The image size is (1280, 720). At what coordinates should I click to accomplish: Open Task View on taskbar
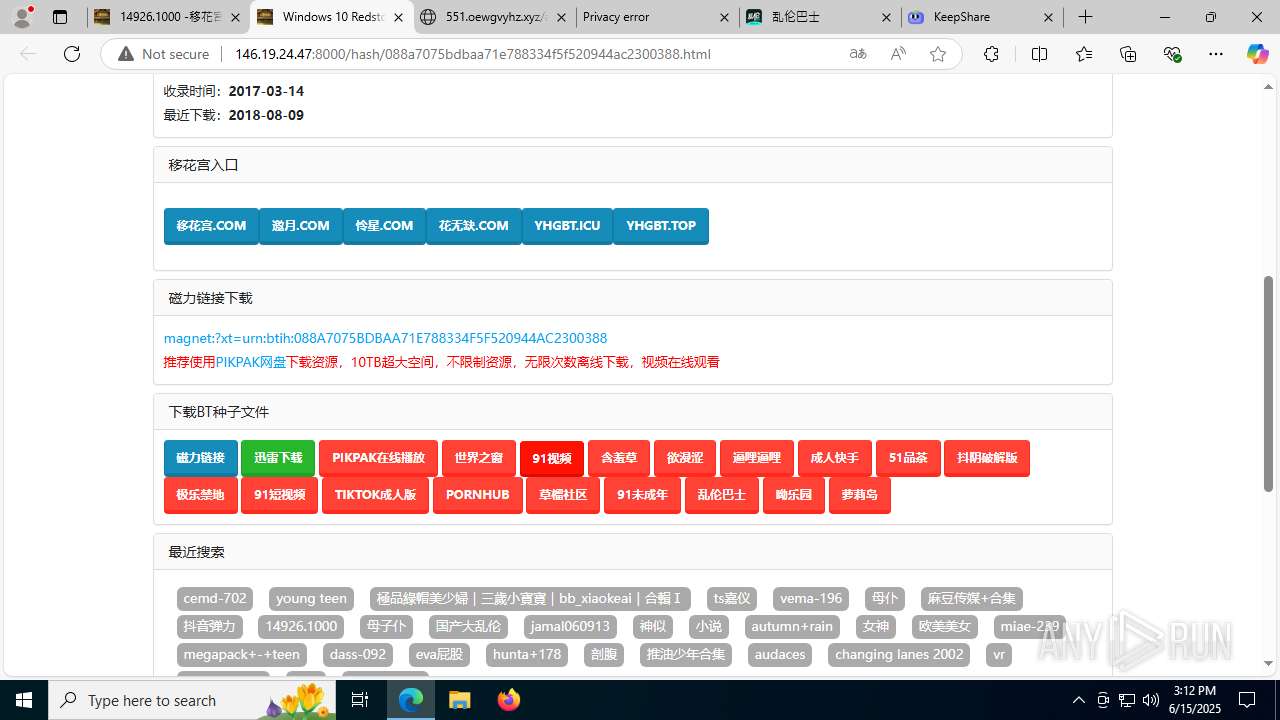point(360,700)
